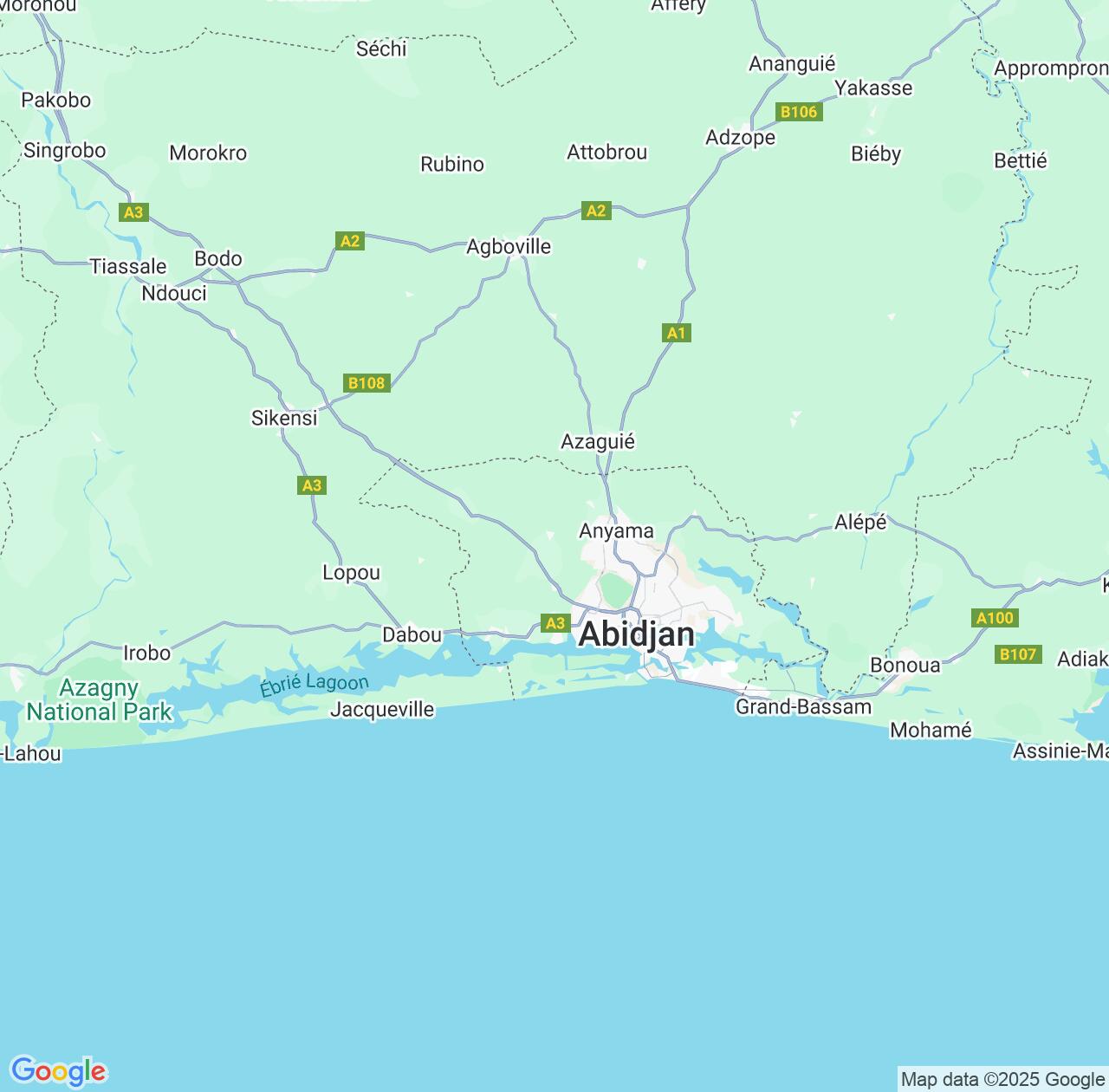Open the Map data ©2025 Google attribution

pos(1002,1079)
